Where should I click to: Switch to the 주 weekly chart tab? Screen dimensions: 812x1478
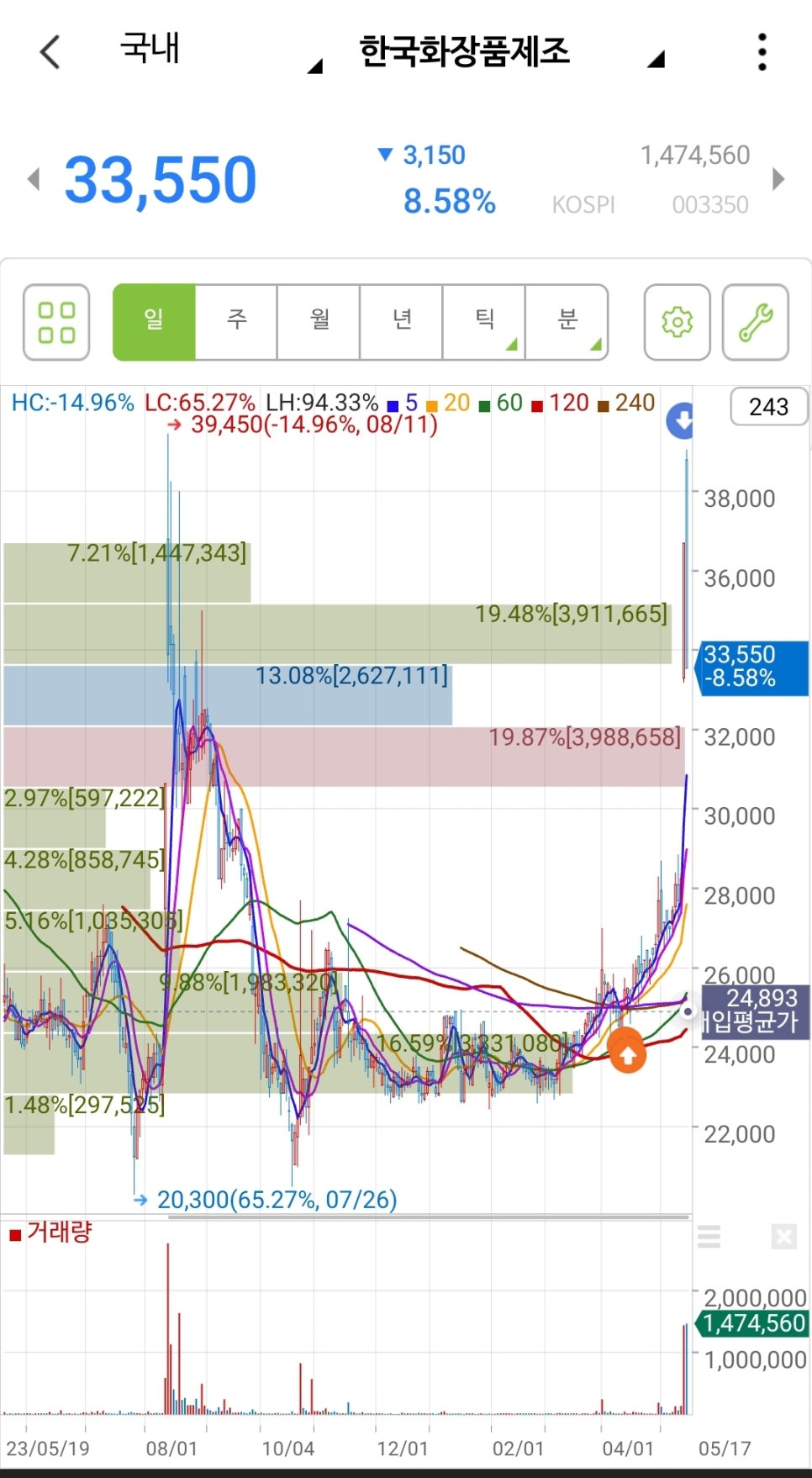(x=236, y=323)
